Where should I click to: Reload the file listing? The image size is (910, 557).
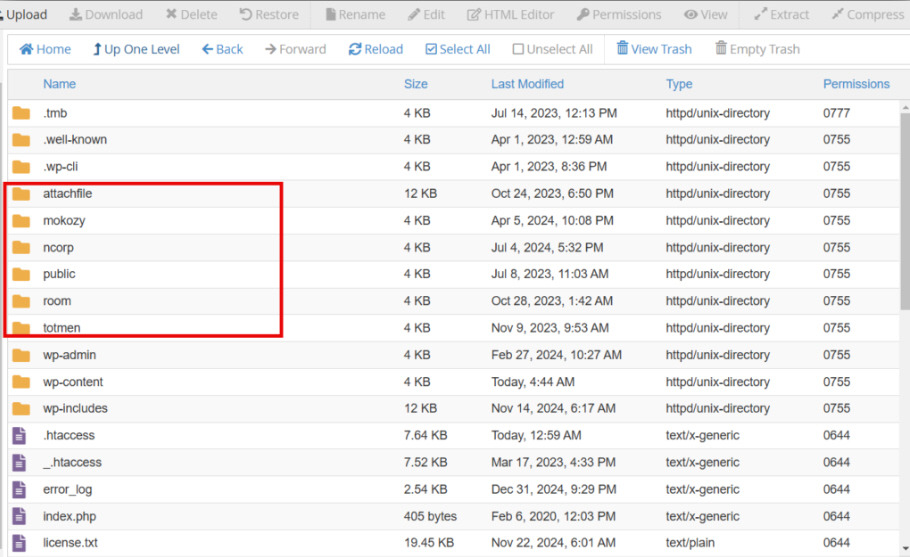tap(375, 49)
